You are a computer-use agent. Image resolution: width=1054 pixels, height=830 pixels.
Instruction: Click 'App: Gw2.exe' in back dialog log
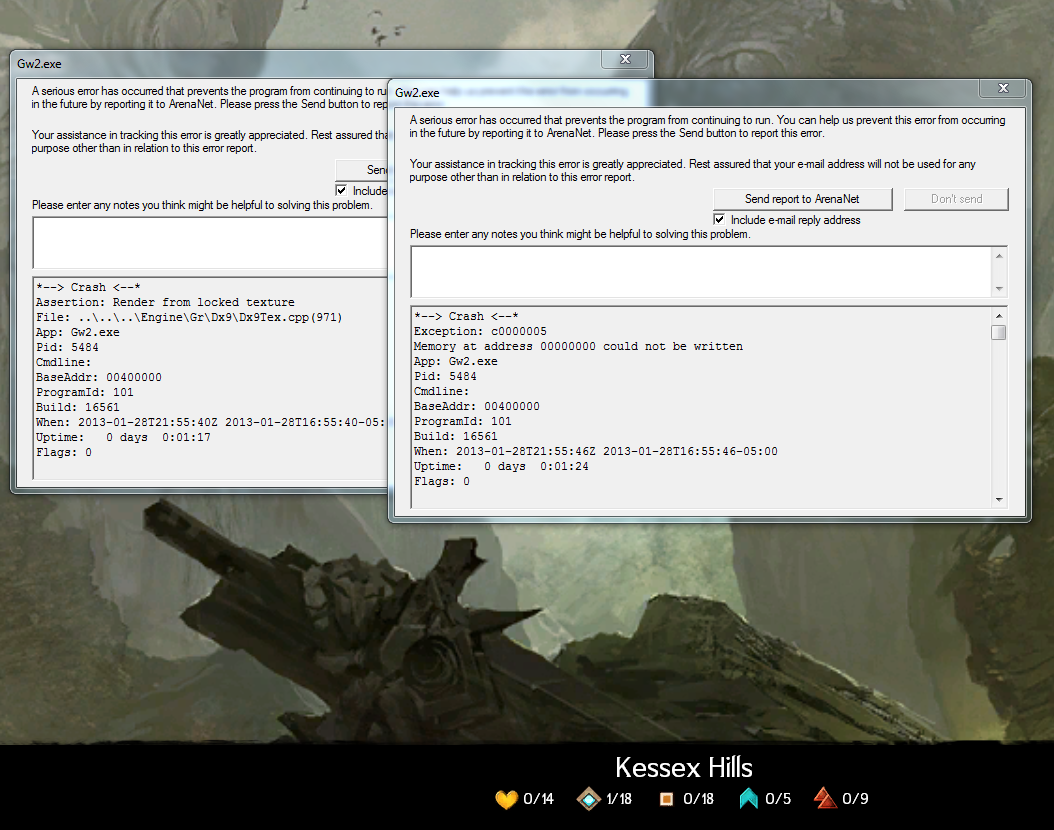pyautogui.click(x=77, y=333)
